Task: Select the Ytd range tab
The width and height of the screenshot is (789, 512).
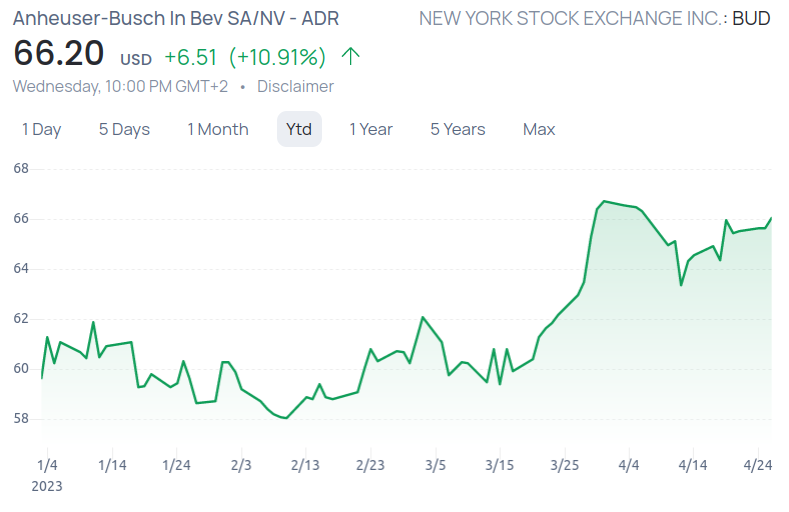Action: click(x=299, y=129)
